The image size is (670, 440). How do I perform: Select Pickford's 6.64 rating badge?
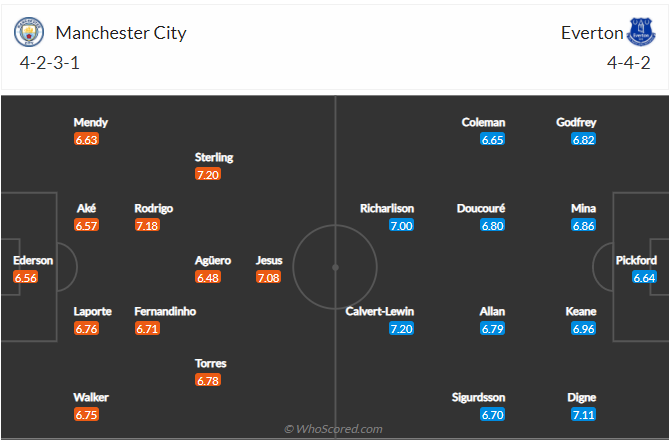click(x=644, y=277)
